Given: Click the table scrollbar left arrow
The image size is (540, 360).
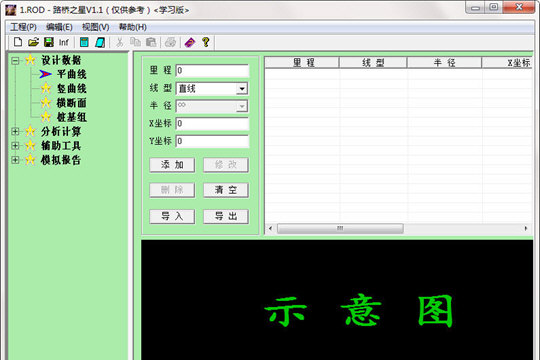Looking at the screenshot, I should 270,228.
